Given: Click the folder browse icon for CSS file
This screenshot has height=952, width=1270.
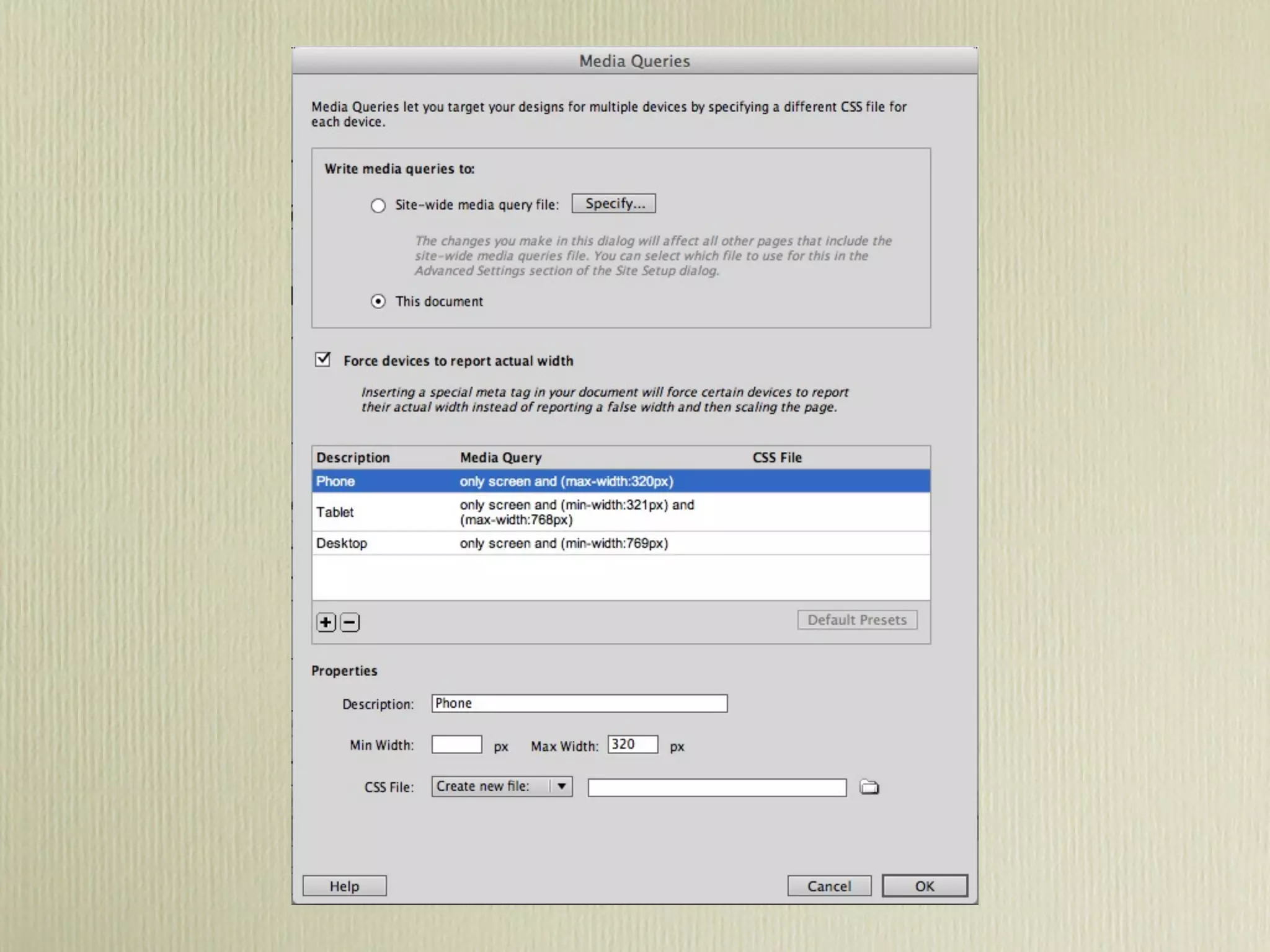Looking at the screenshot, I should [x=869, y=787].
